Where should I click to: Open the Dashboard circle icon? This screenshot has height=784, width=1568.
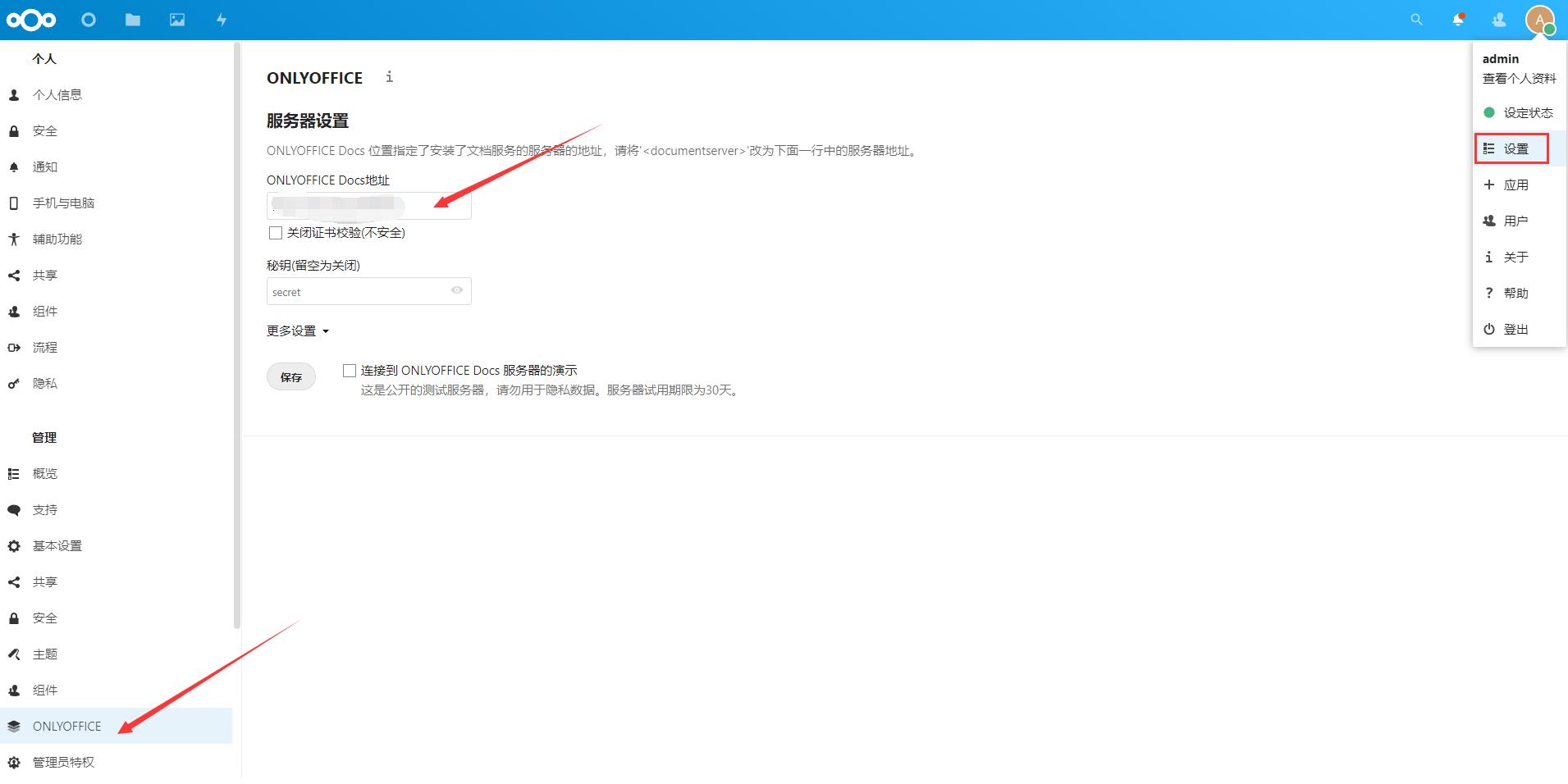[x=88, y=19]
